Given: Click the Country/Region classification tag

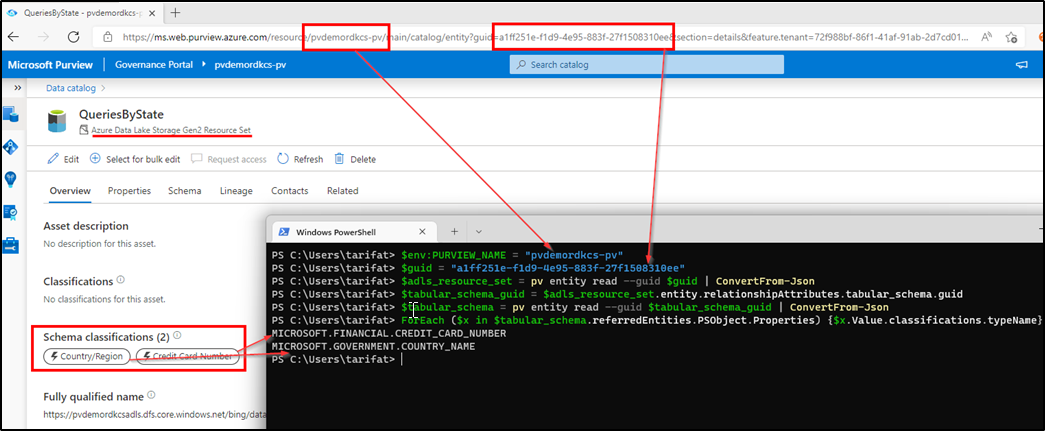Looking at the screenshot, I should click(x=87, y=356).
